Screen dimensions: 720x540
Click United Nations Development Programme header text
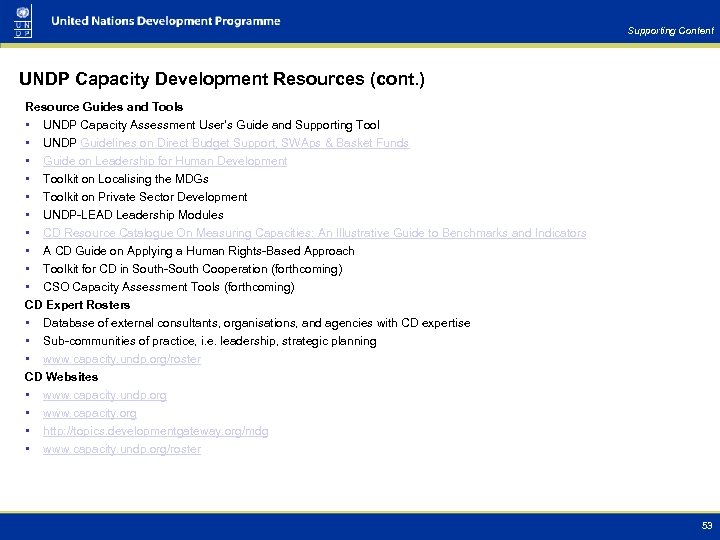166,21
